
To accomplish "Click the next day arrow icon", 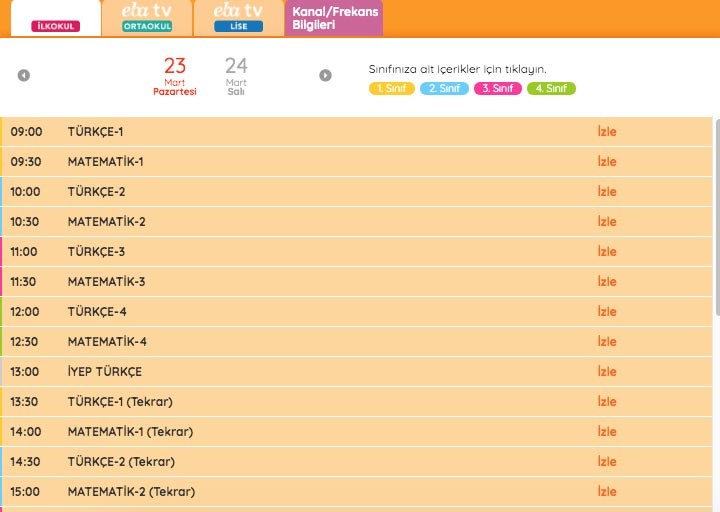I will point(325,75).
